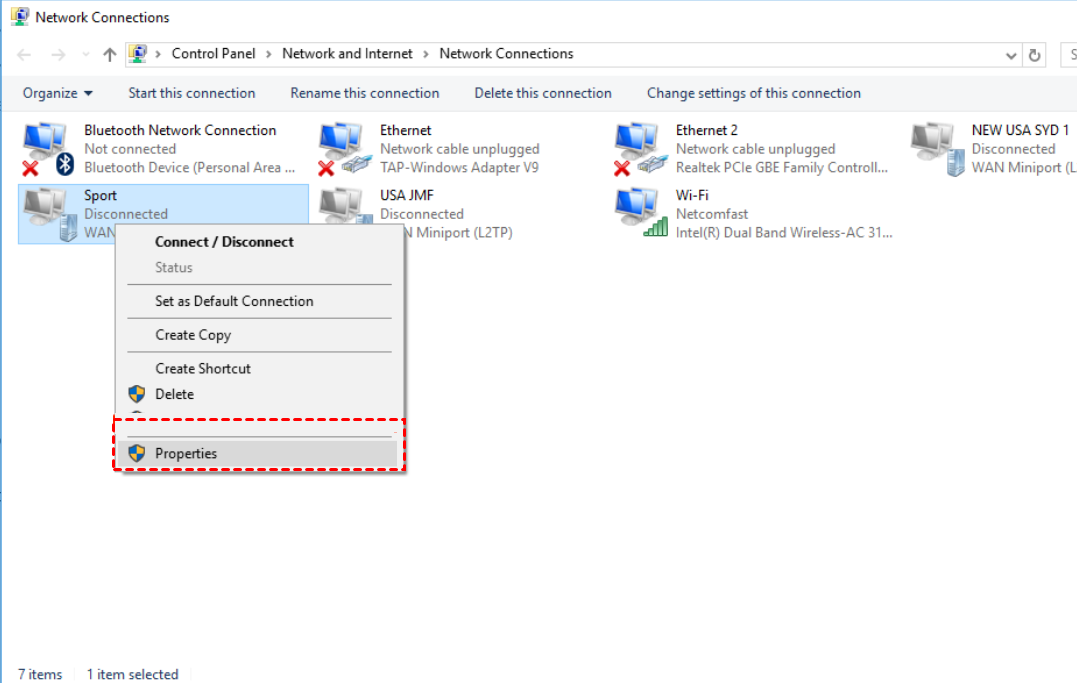Select the Wi-Fi adapter icon
This screenshot has height=683, width=1077.
[642, 214]
